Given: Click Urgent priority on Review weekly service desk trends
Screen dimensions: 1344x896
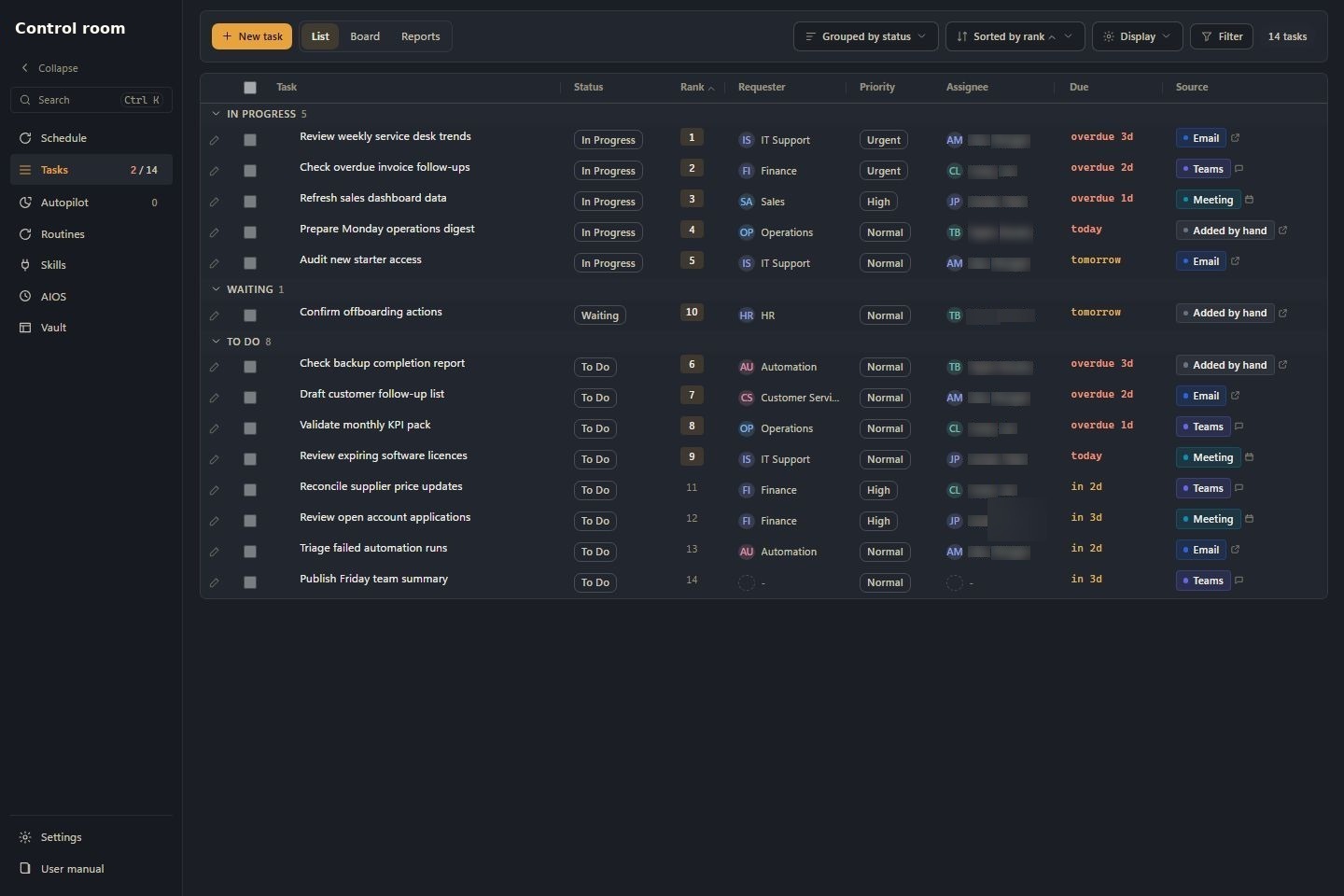Looking at the screenshot, I should coord(883,140).
